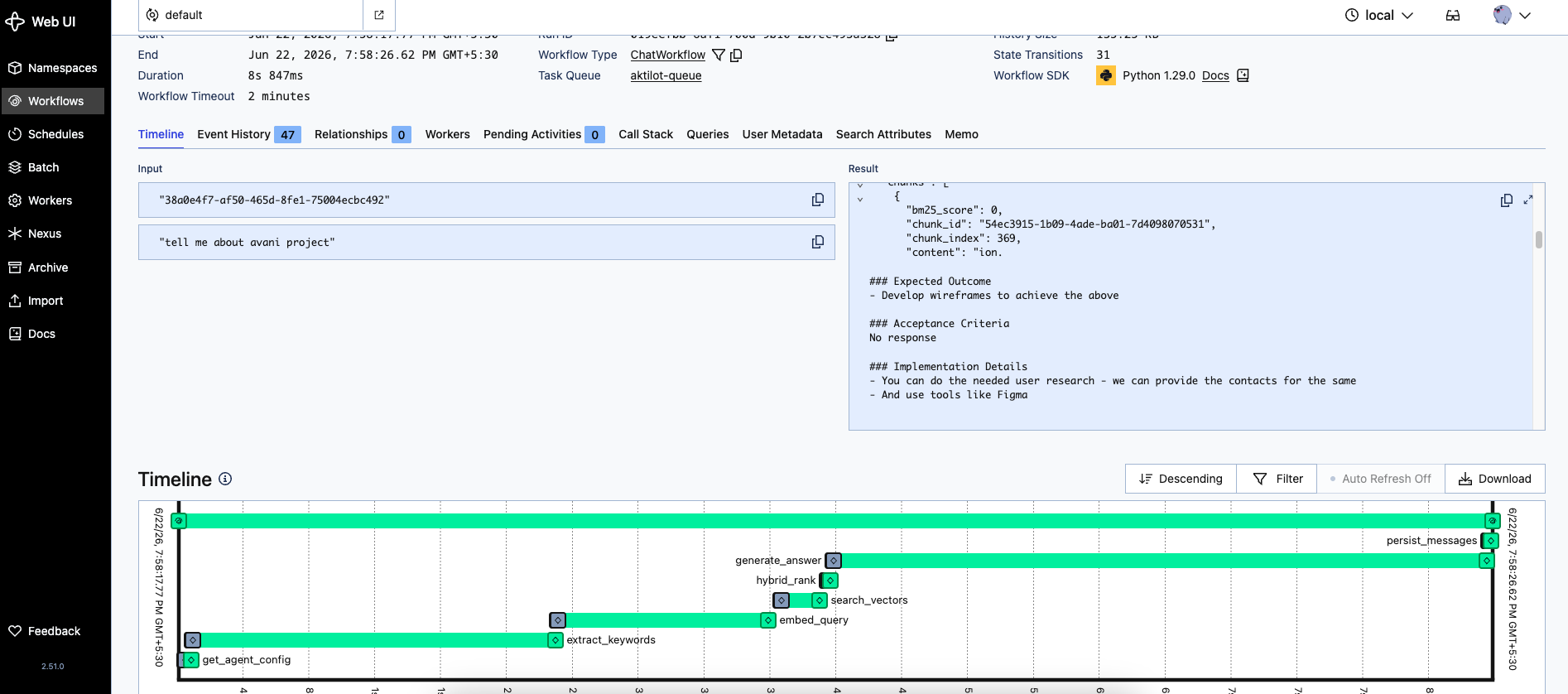Viewport: 1568px width, 694px height.
Task: Open the aktilot-queue task queue link
Action: coord(666,75)
